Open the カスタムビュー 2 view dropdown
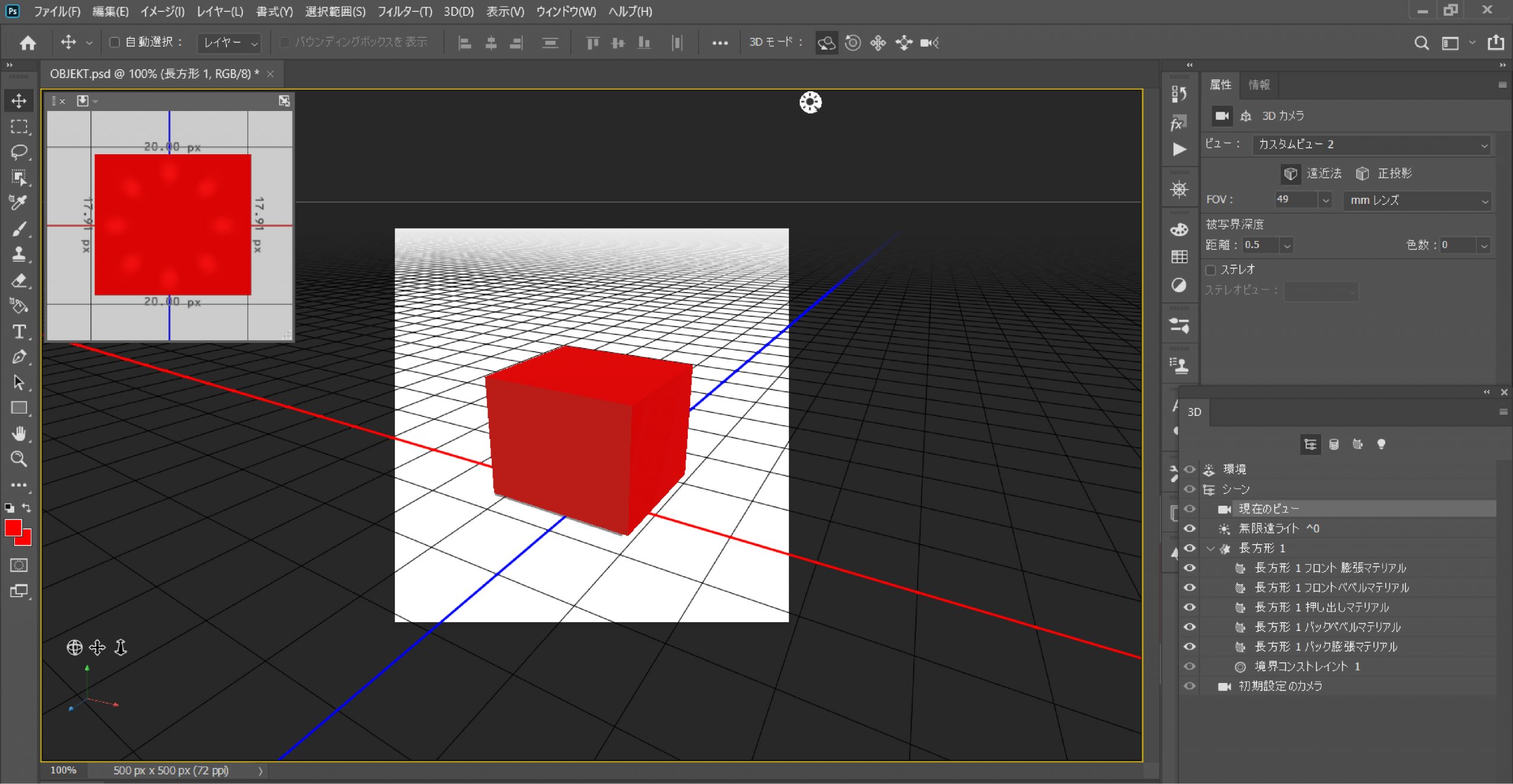 coord(1371,144)
